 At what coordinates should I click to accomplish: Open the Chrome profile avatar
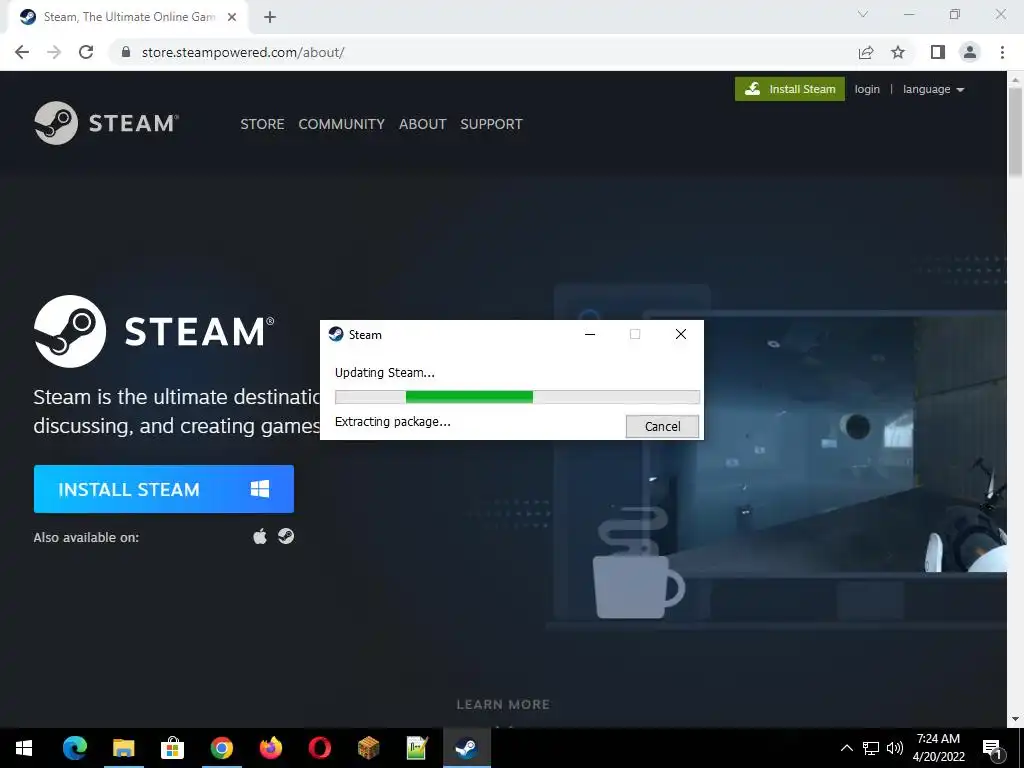(970, 52)
